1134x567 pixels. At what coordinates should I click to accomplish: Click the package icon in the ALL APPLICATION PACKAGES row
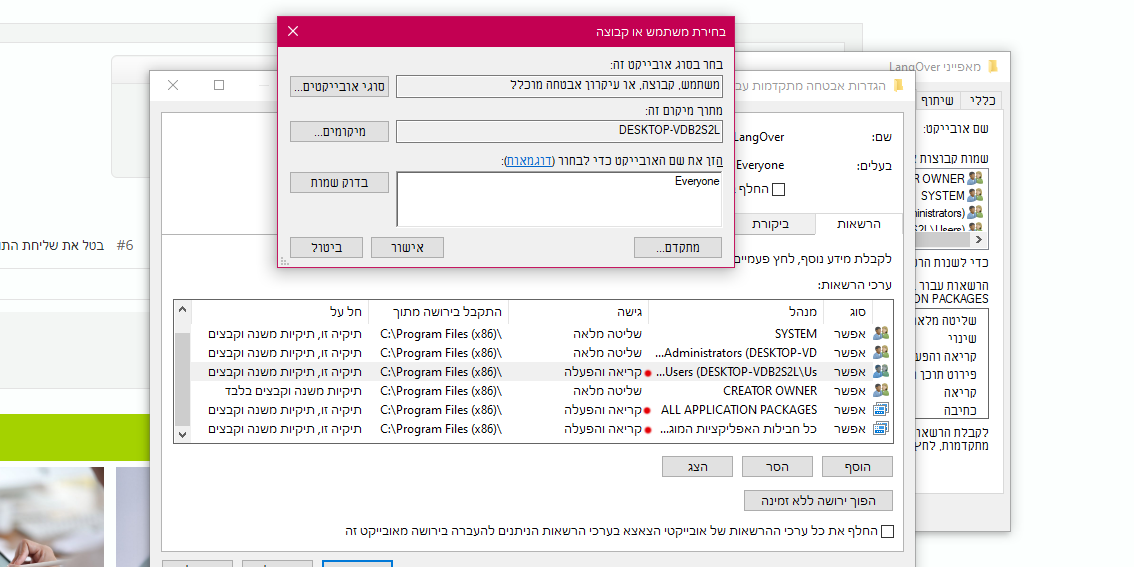[881, 409]
